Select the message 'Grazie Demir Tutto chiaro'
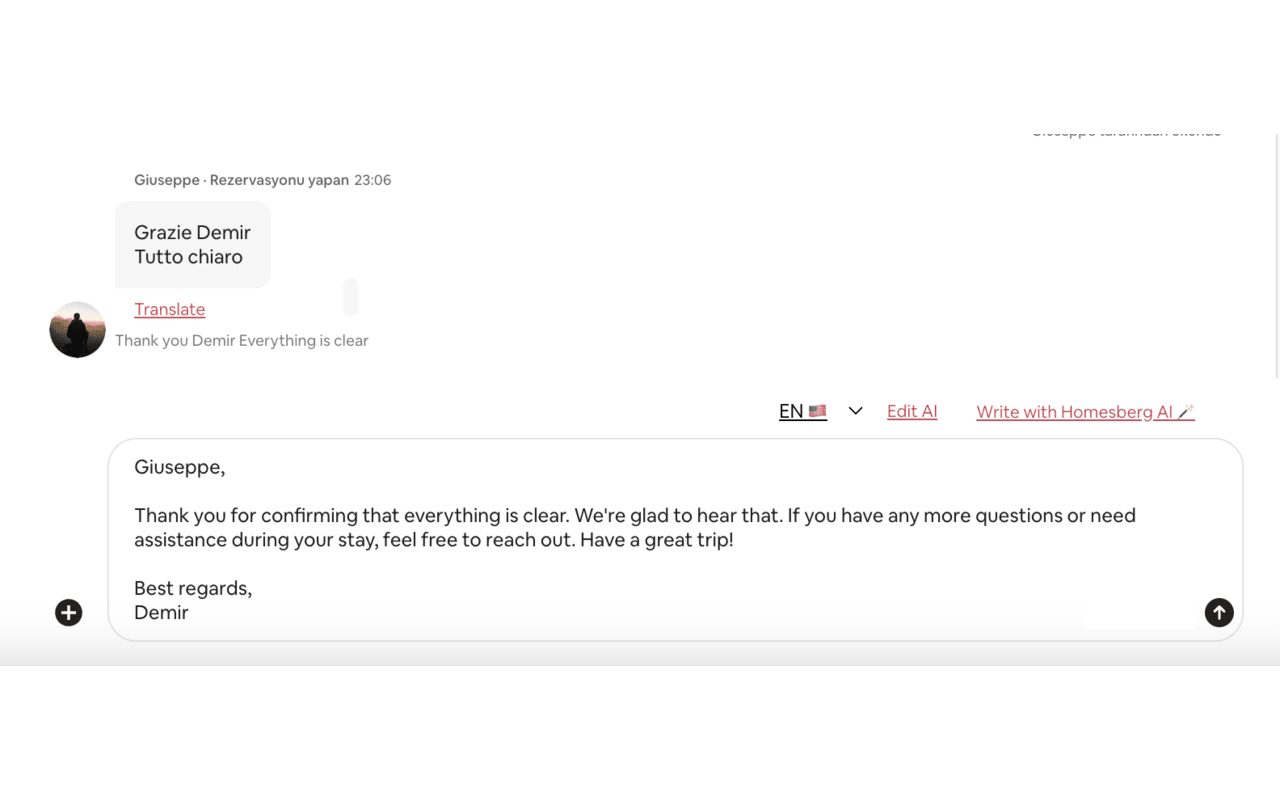The width and height of the screenshot is (1280, 800). point(192,244)
